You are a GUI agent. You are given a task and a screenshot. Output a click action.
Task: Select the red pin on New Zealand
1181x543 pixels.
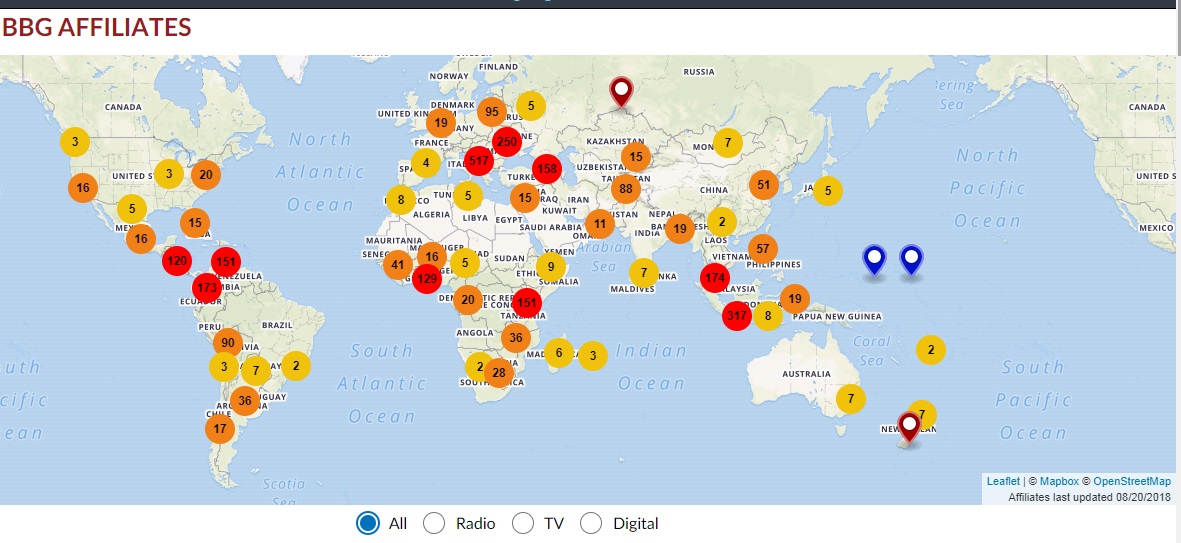click(910, 429)
